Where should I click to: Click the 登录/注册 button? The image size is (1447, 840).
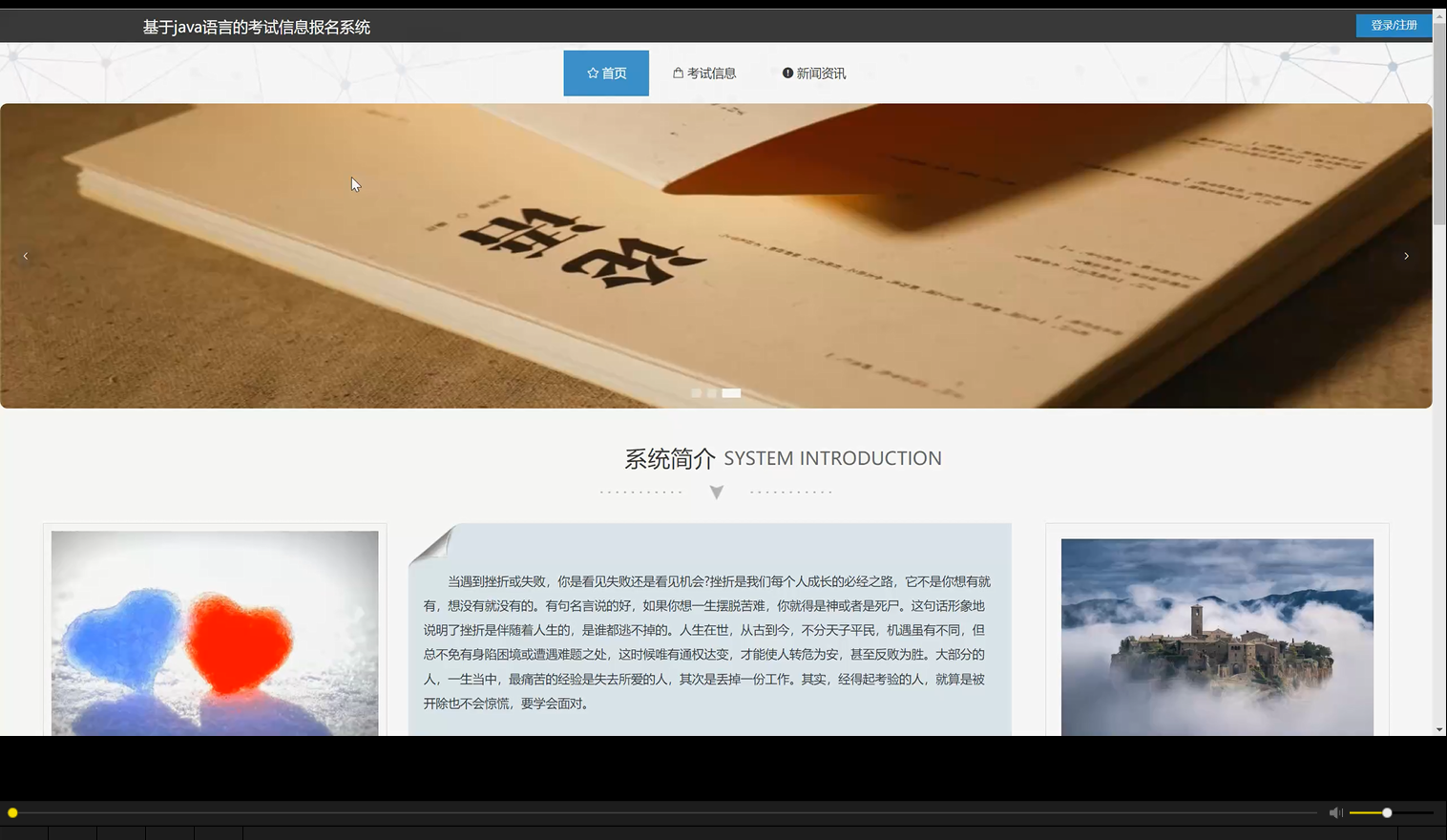(1393, 25)
